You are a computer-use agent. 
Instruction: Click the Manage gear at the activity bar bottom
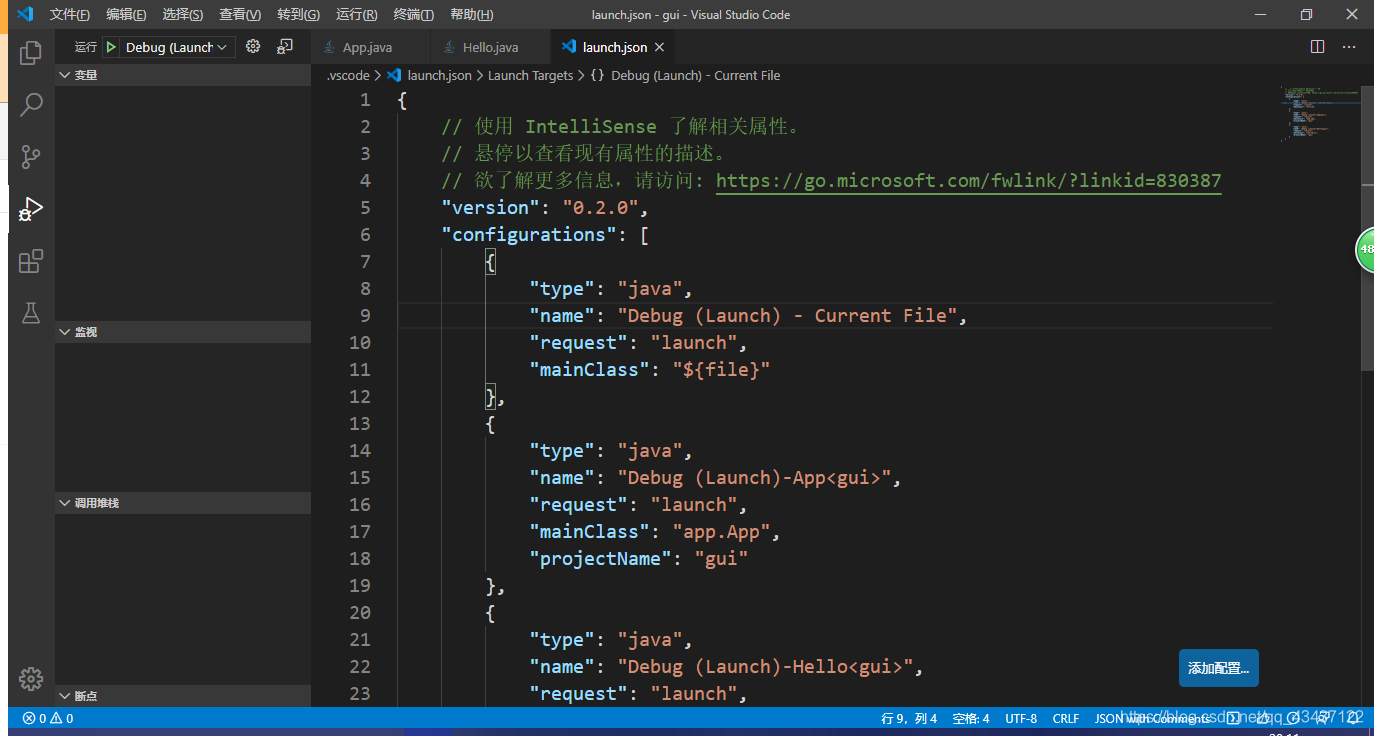[30, 678]
